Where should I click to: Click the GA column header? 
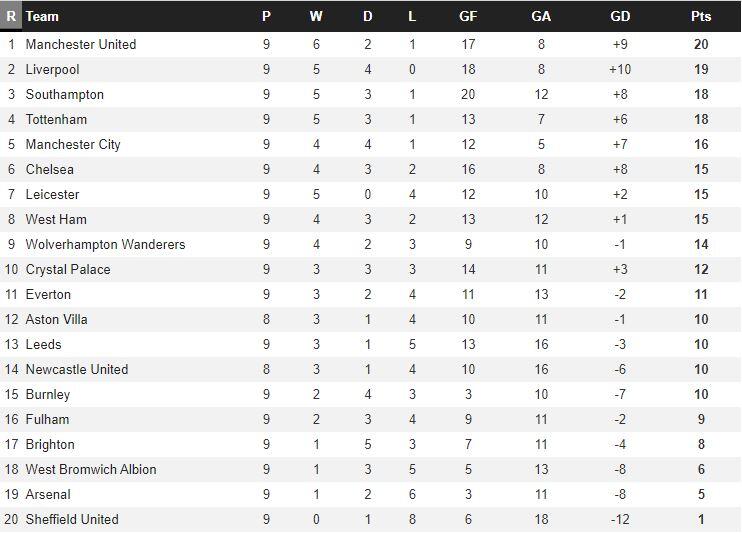click(x=541, y=16)
